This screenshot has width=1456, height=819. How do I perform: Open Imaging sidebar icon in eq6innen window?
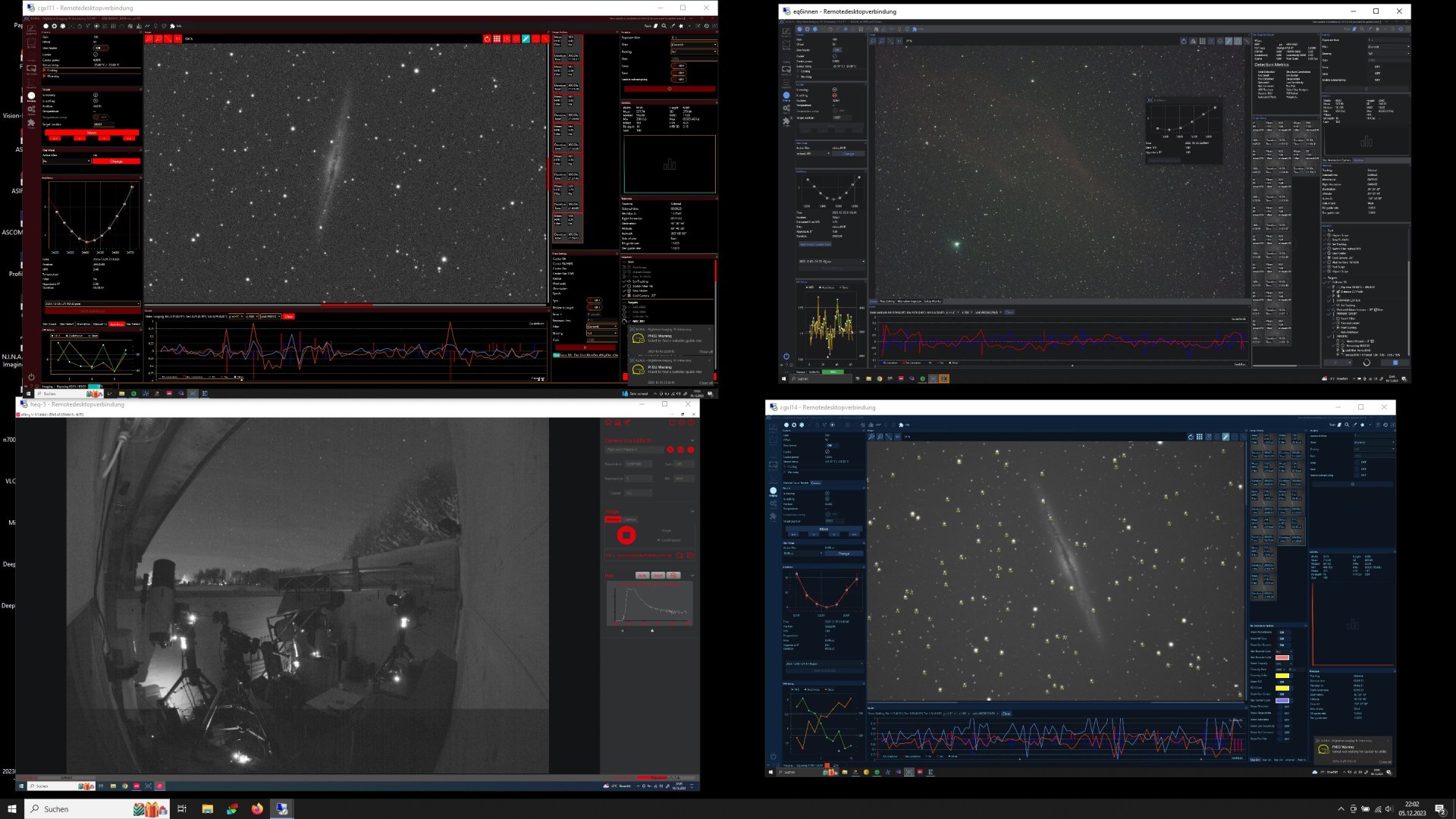pos(786,96)
